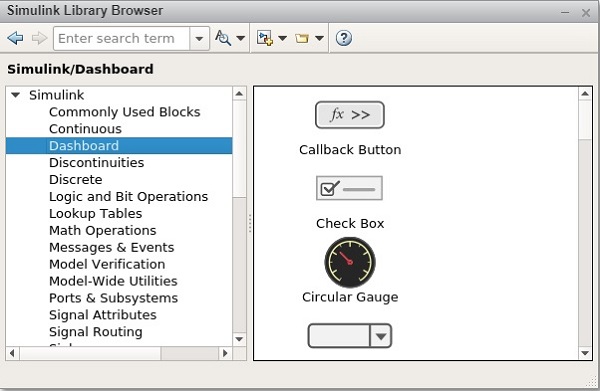Click block pane scroll down arrow
The width and height of the screenshot is (600, 391).
pos(585,353)
